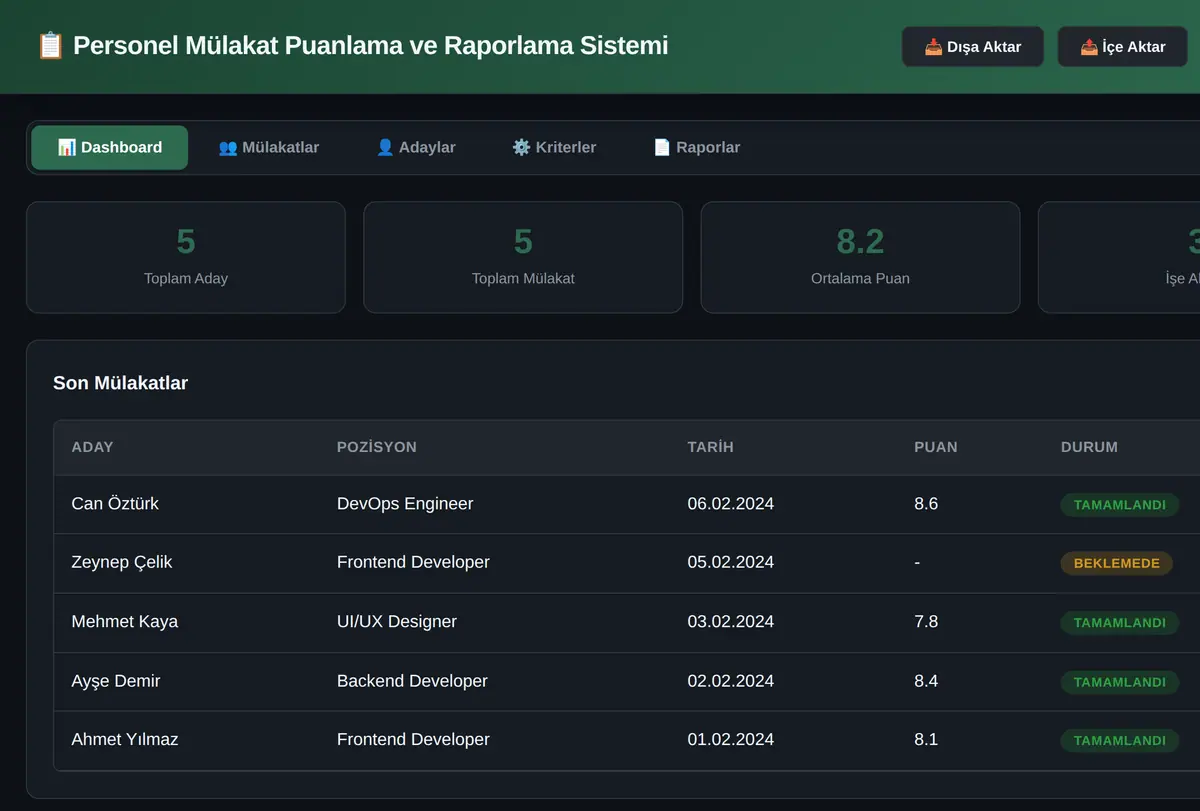Click the UI/UX Designer position cell
The height and width of the screenshot is (811, 1200).
(x=397, y=622)
